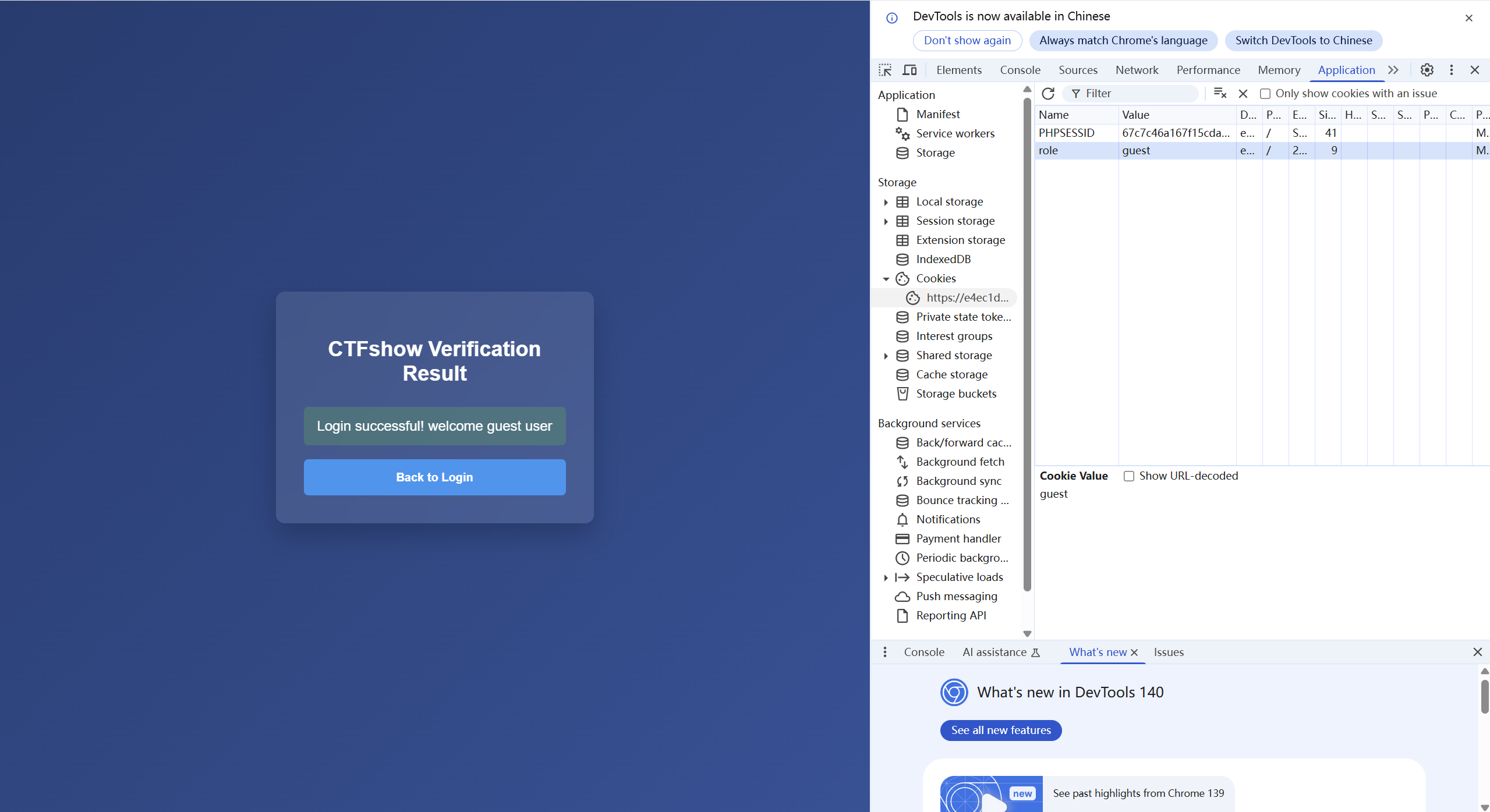1490x812 pixels.
Task: Dismiss the language notification bar
Action: [x=1468, y=19]
